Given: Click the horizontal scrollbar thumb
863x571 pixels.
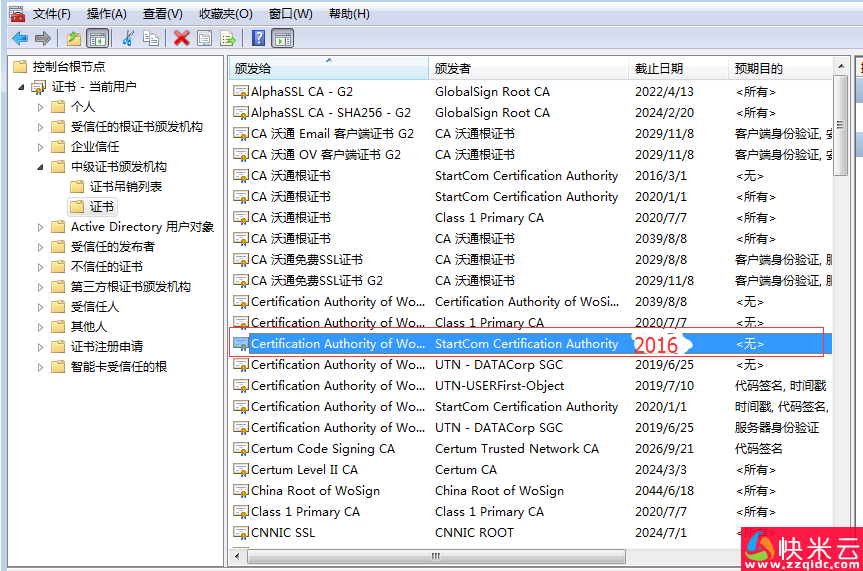Looking at the screenshot, I should (x=436, y=556).
